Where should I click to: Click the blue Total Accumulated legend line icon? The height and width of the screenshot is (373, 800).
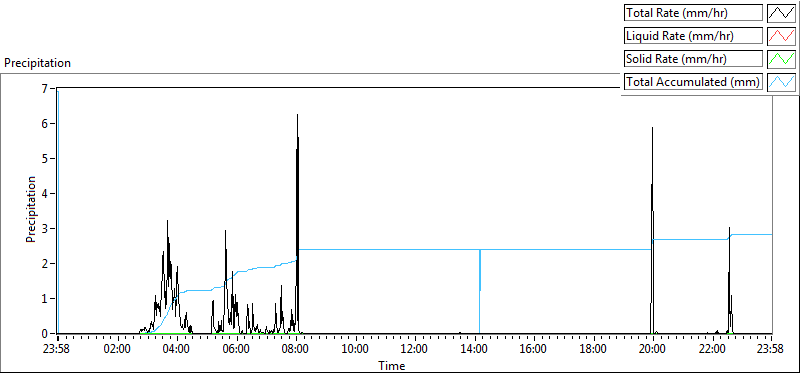tap(781, 82)
